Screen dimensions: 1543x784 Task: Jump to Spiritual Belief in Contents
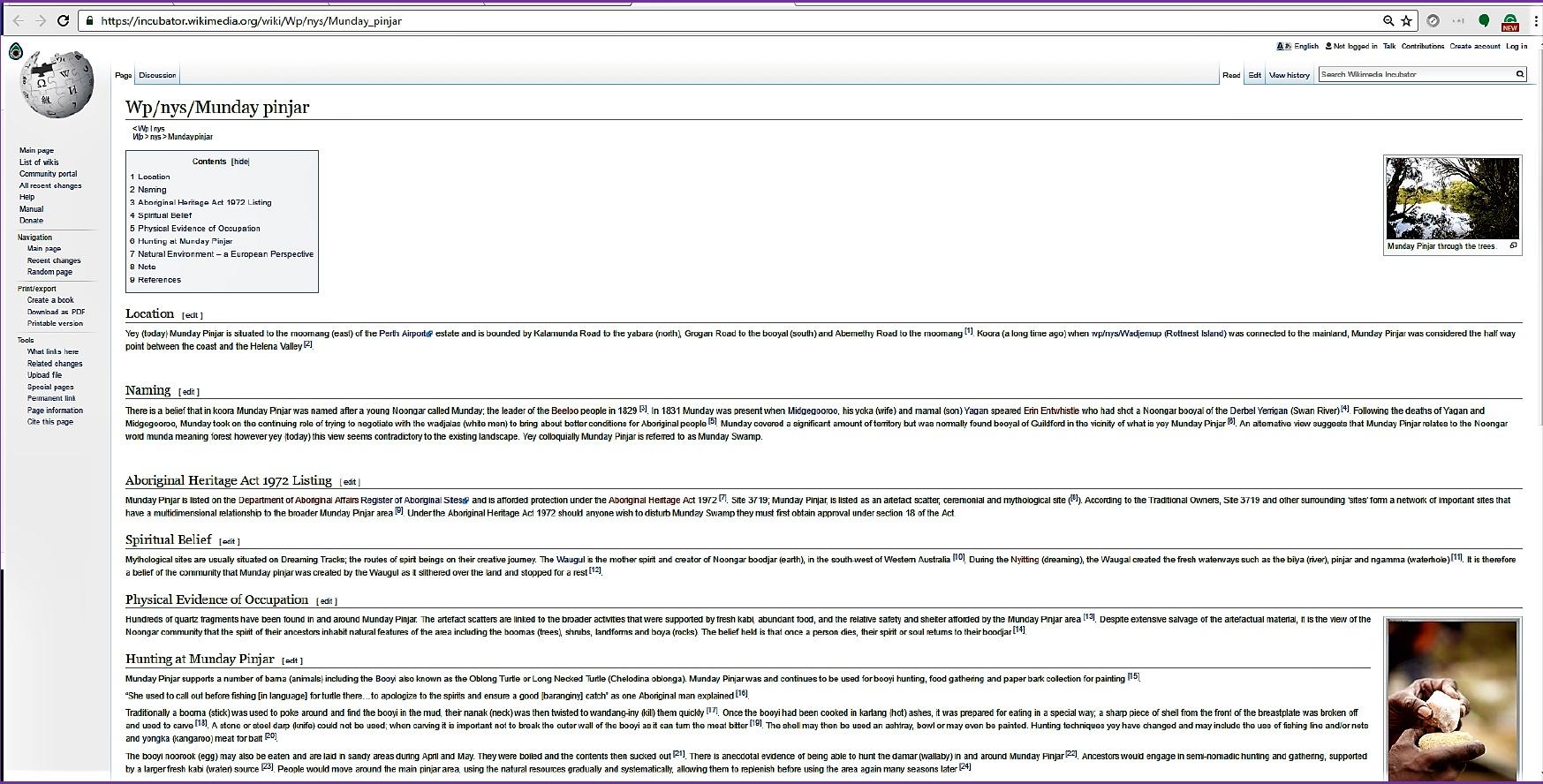coord(164,215)
